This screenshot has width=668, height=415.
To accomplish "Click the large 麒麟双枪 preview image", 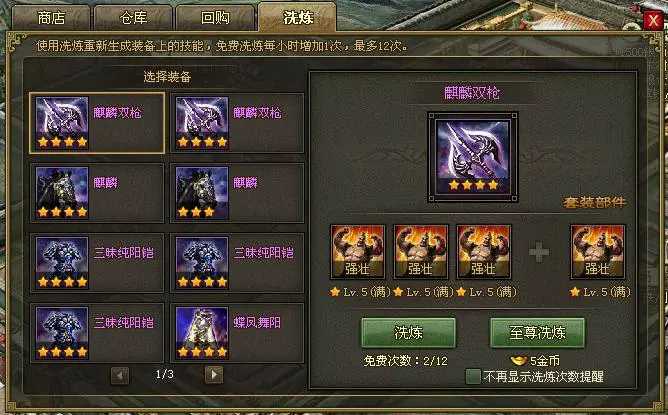I will 473,157.
